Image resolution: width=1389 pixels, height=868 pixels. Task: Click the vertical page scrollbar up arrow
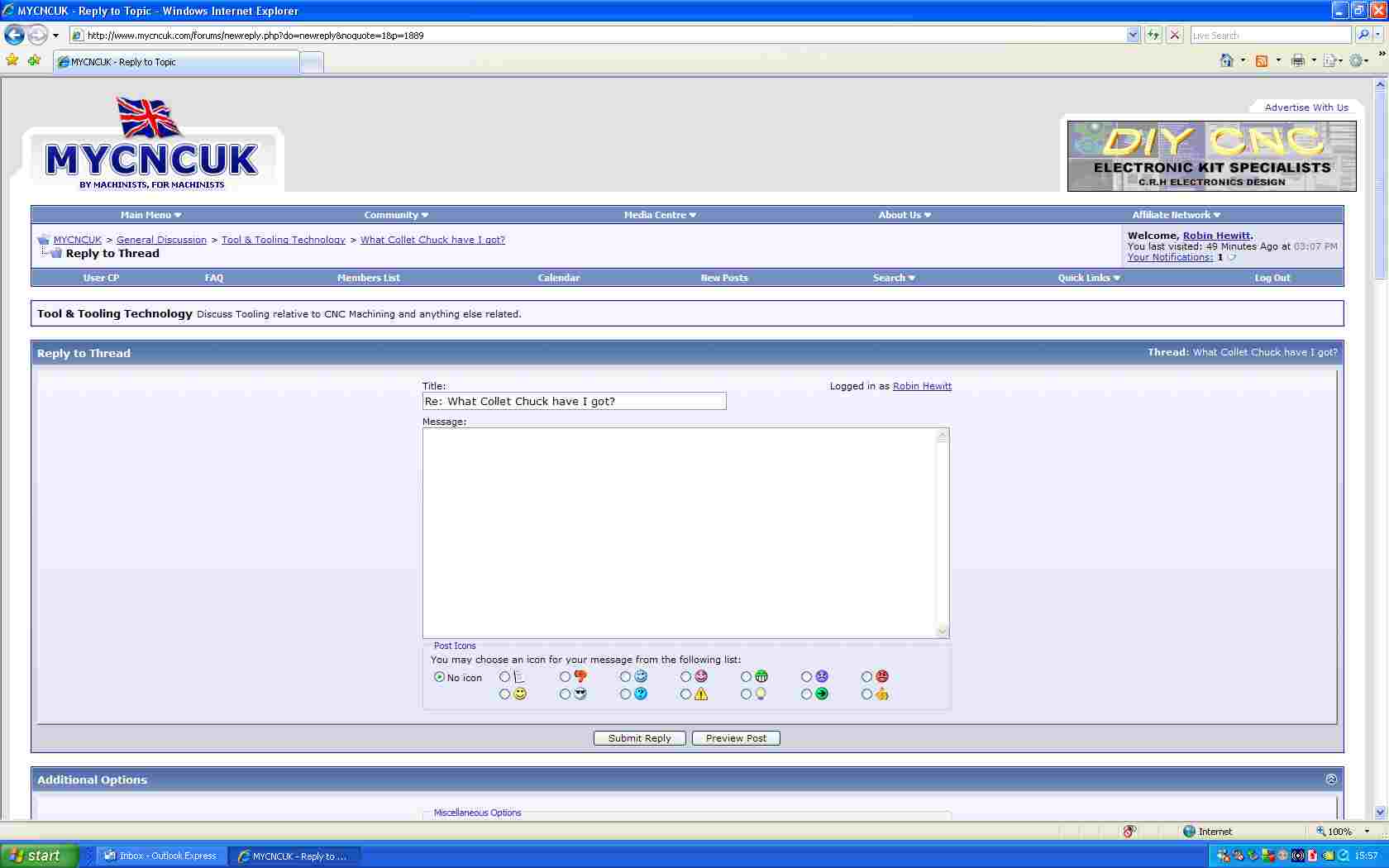pos(1380,85)
